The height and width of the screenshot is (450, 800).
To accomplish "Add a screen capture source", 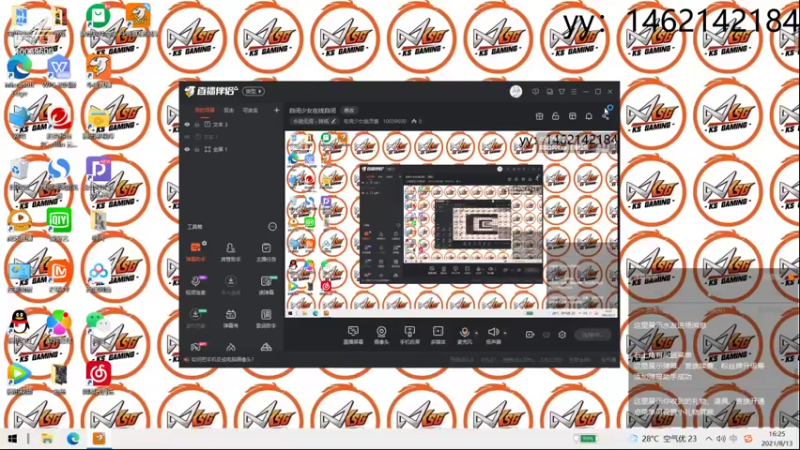I will tap(353, 335).
